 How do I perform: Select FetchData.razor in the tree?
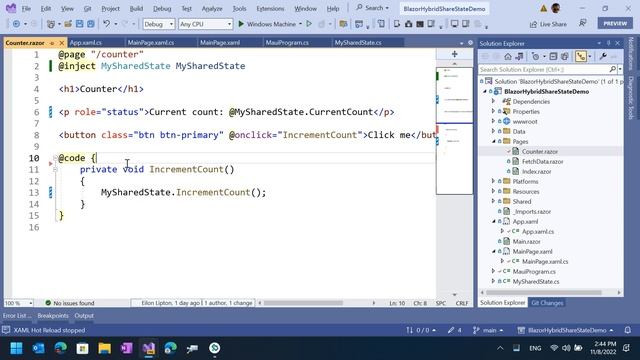coord(542,161)
